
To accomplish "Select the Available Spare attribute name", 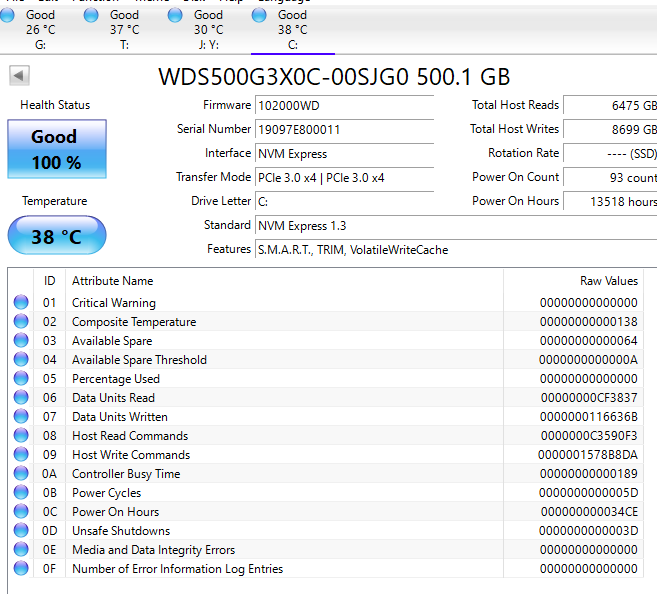I will pos(112,341).
